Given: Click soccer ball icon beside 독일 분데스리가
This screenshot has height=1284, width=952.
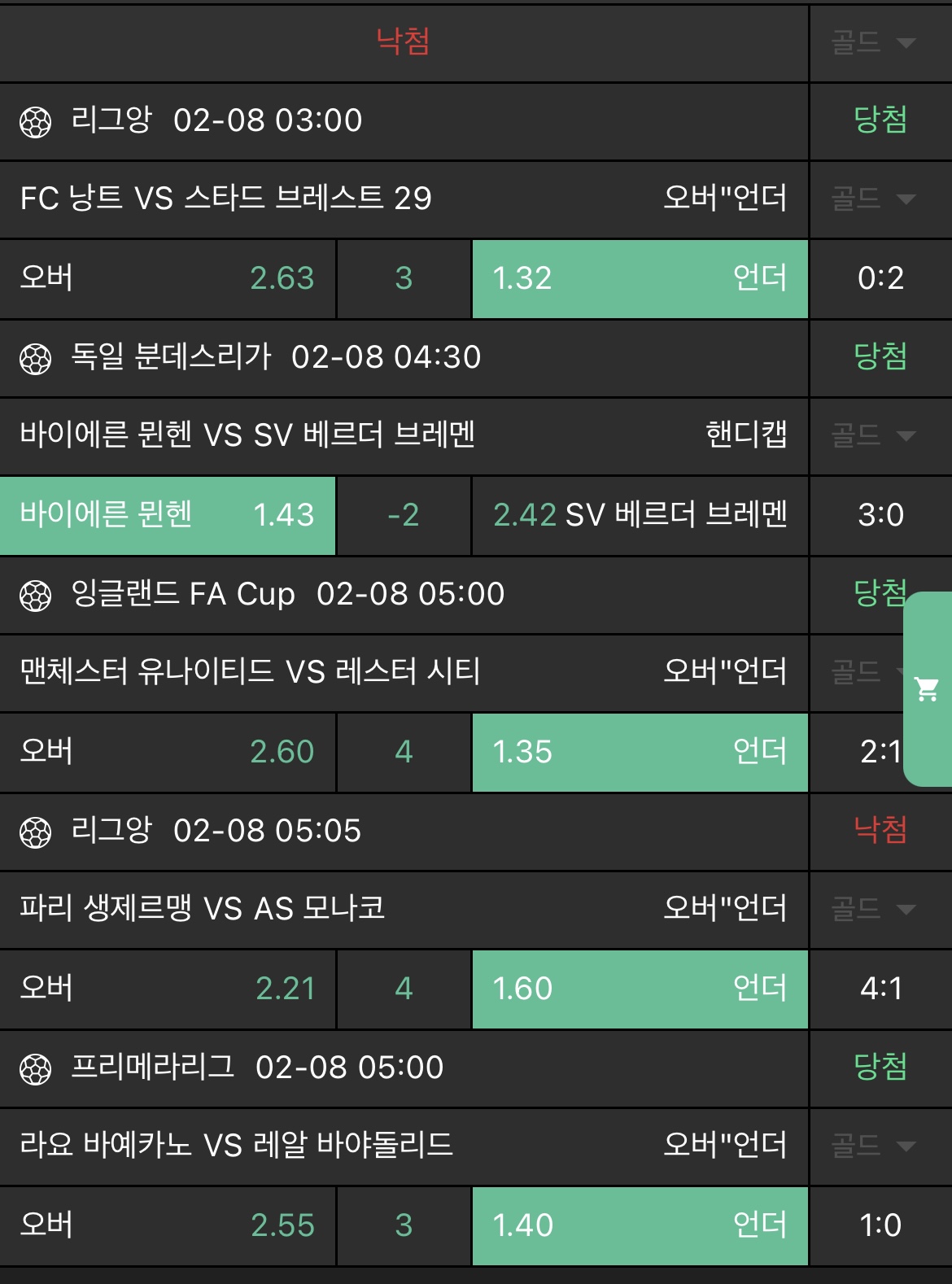Looking at the screenshot, I should click(35, 359).
